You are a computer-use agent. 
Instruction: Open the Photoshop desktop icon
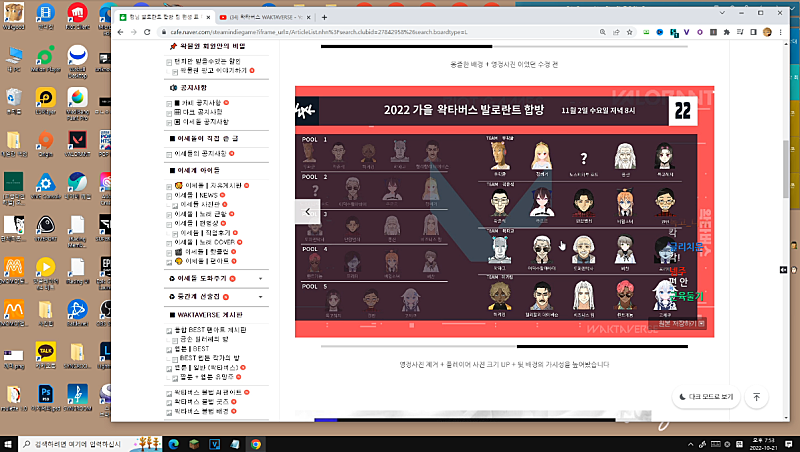45,397
